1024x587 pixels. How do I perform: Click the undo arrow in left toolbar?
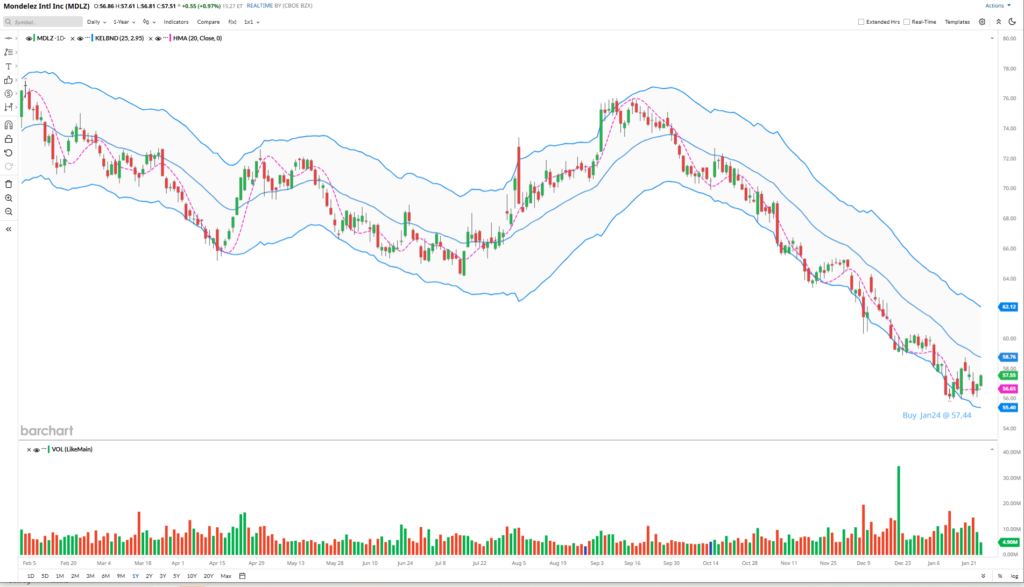coord(8,153)
